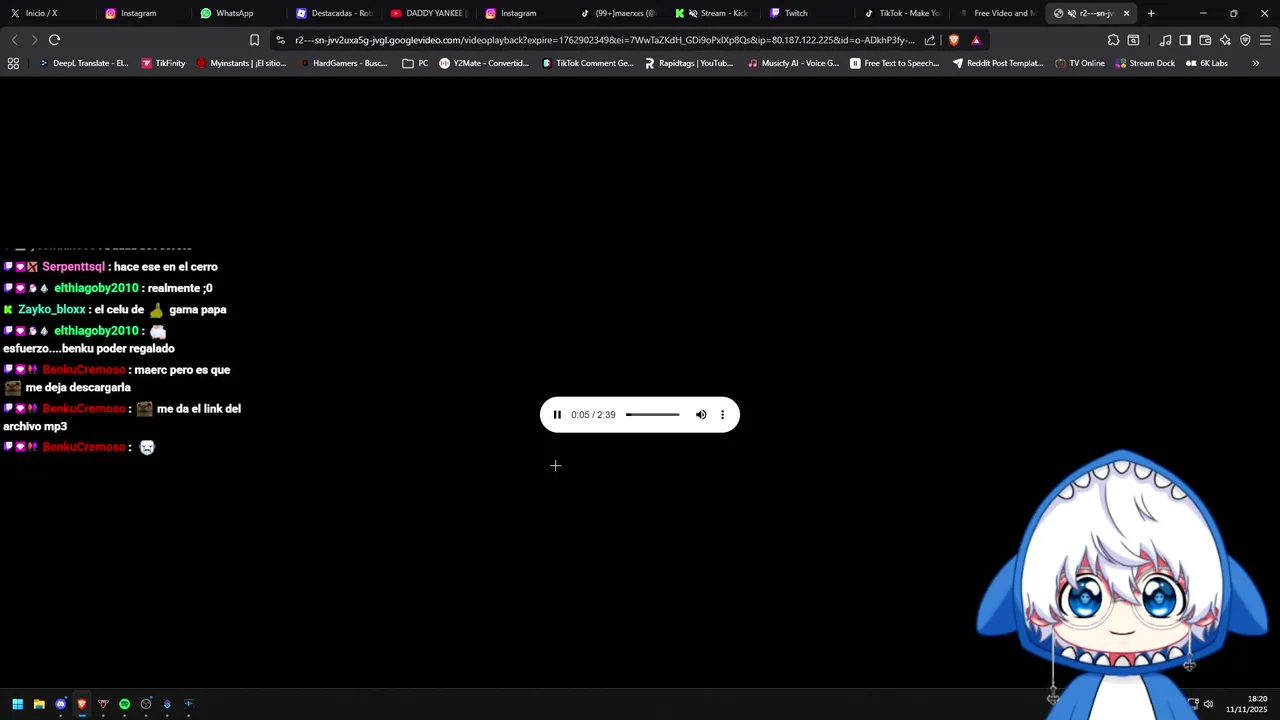
Task: Open the taskbar clock showing 18:20
Action: [1247, 704]
